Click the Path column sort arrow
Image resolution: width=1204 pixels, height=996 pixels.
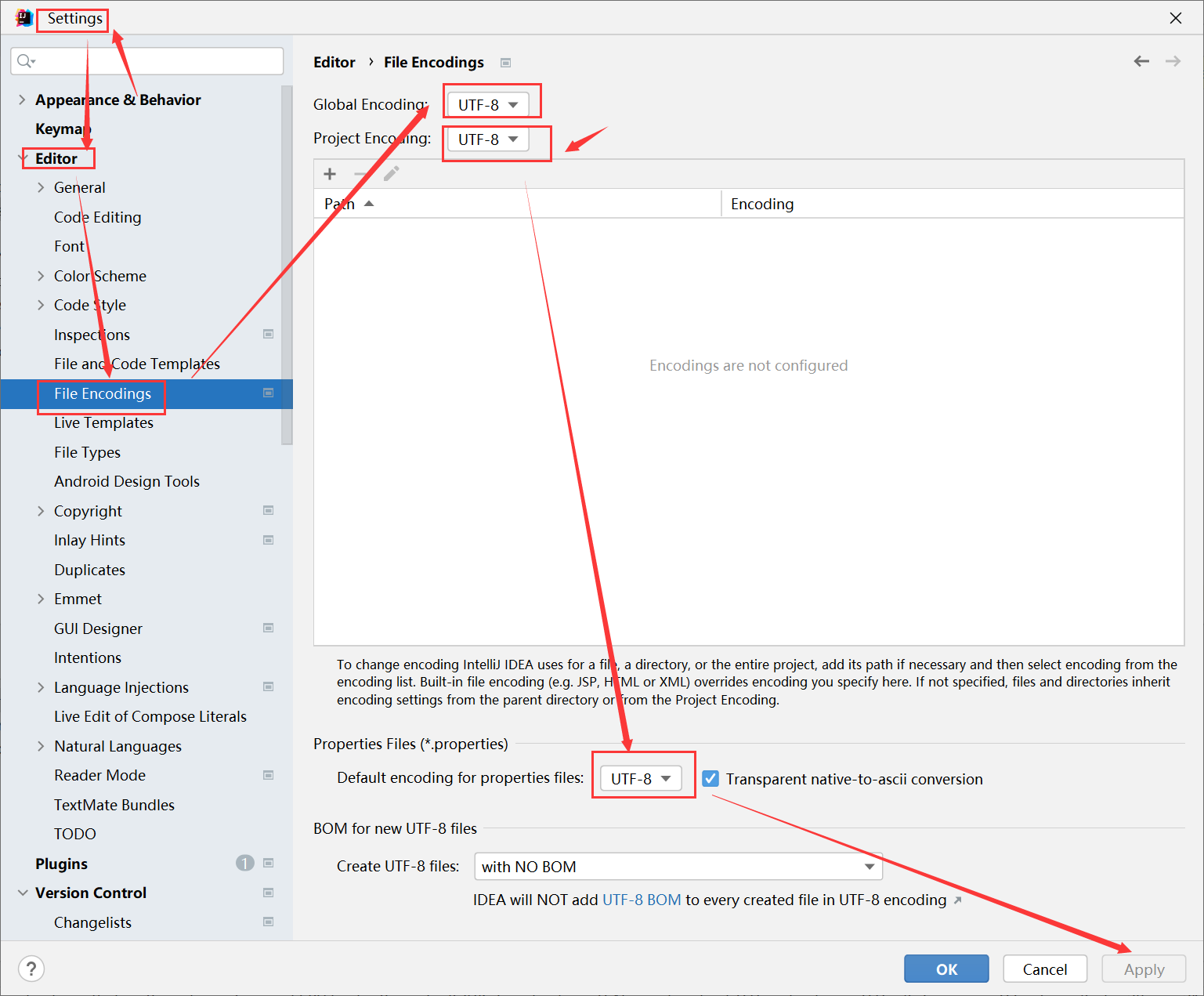(369, 204)
